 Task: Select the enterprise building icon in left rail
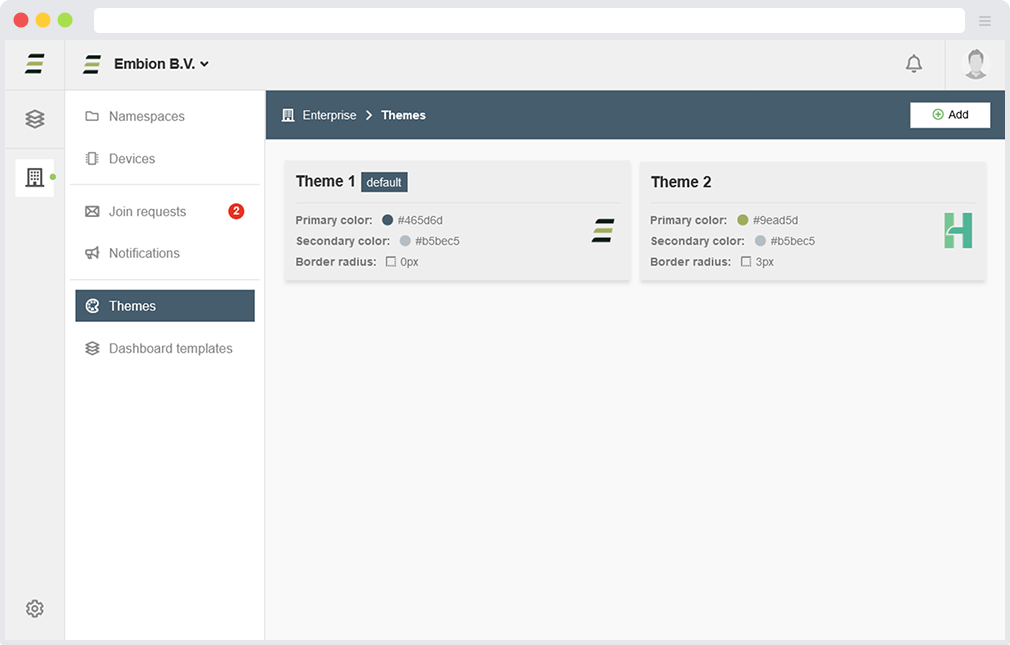point(35,178)
